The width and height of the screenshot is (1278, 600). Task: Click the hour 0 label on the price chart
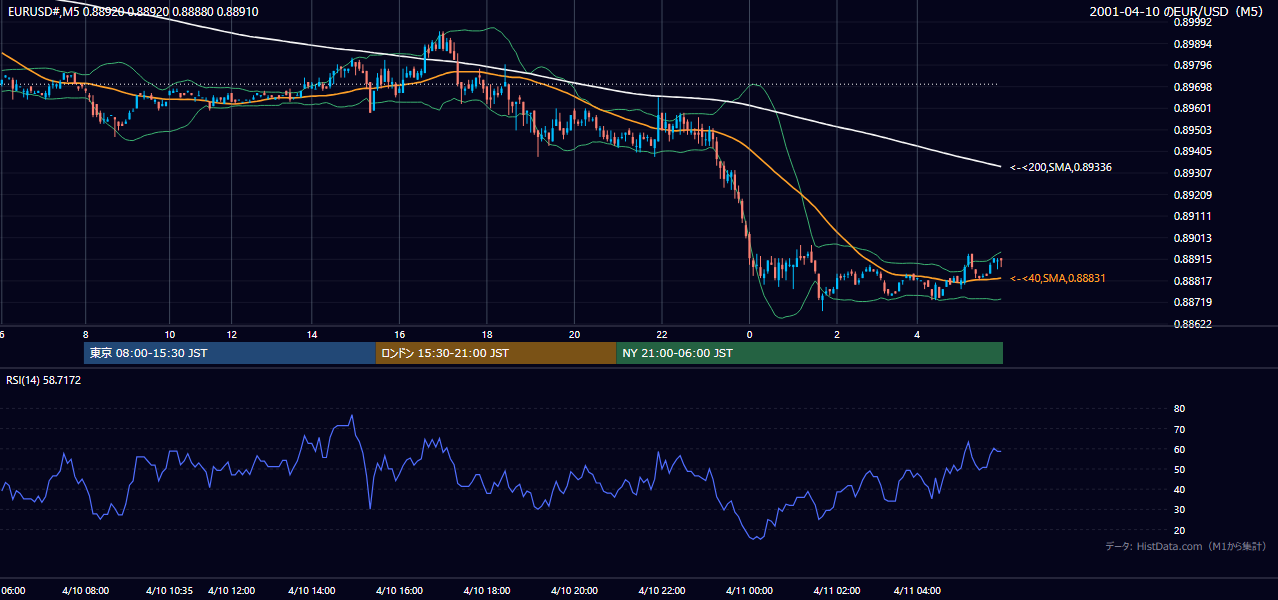(749, 334)
